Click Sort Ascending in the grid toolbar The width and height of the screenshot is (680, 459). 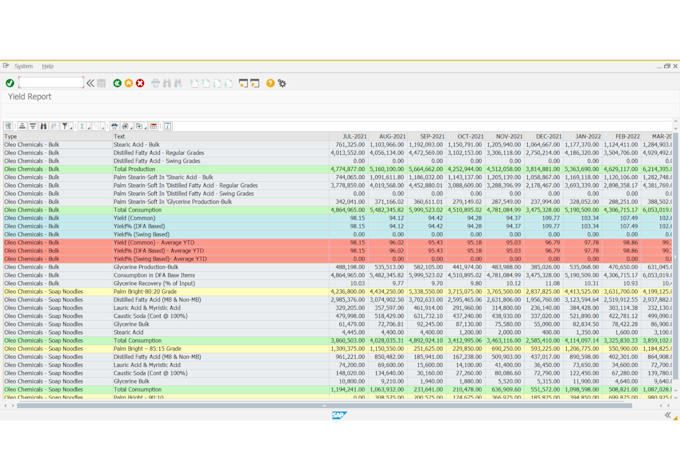point(22,126)
